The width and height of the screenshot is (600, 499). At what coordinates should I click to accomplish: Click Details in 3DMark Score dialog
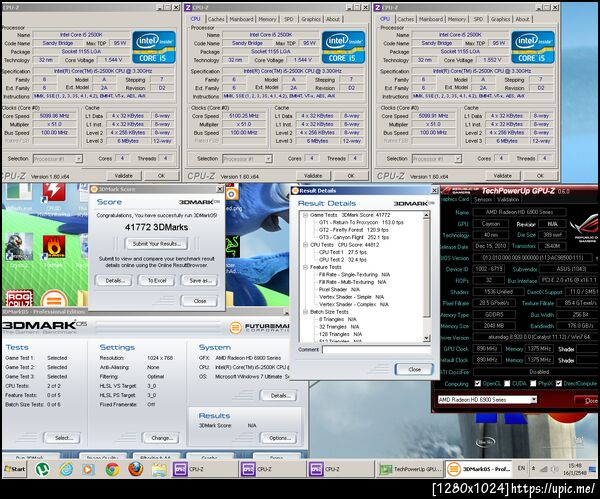tap(114, 280)
